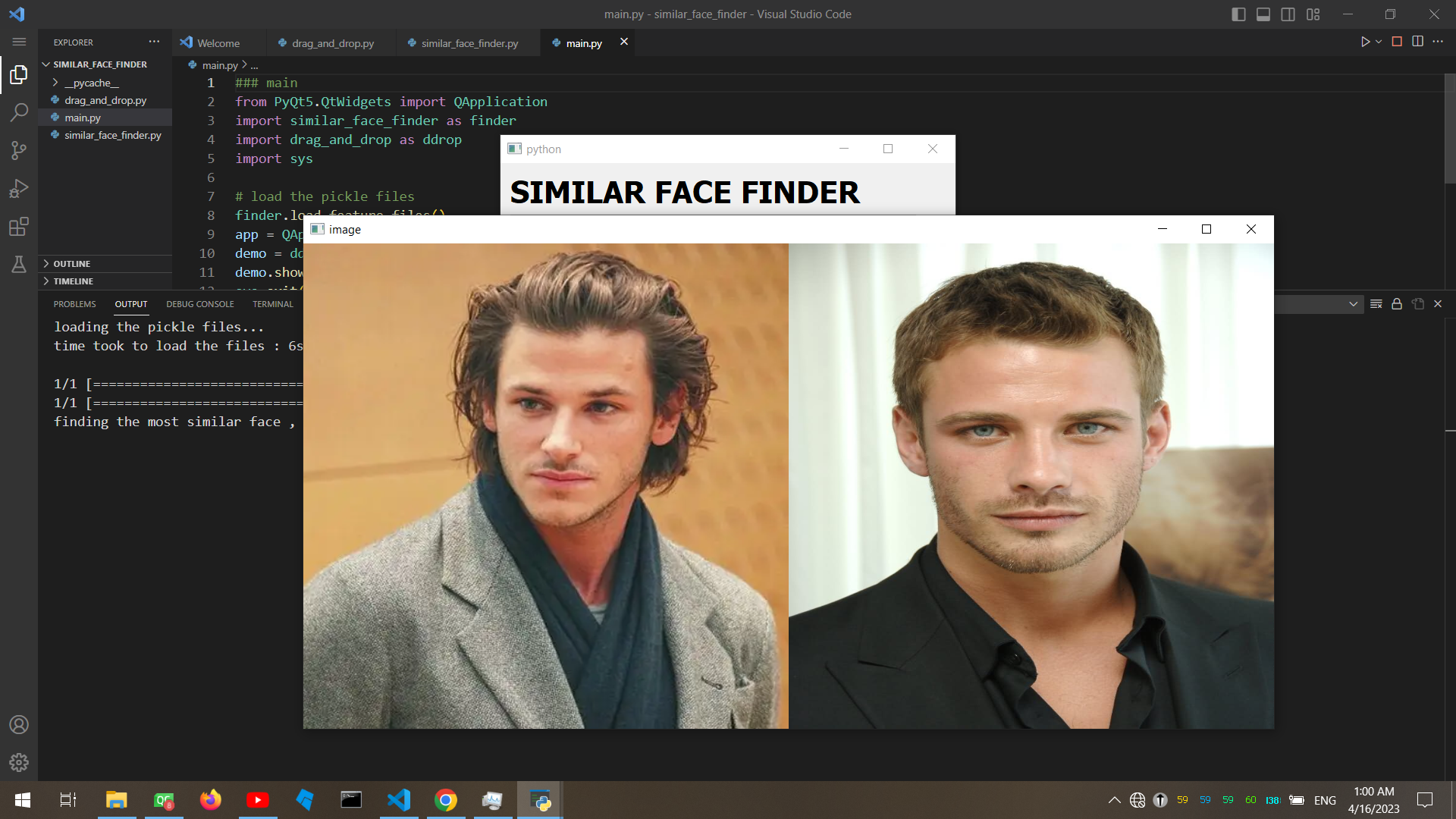Clear the Output panel contents

pos(1376,303)
